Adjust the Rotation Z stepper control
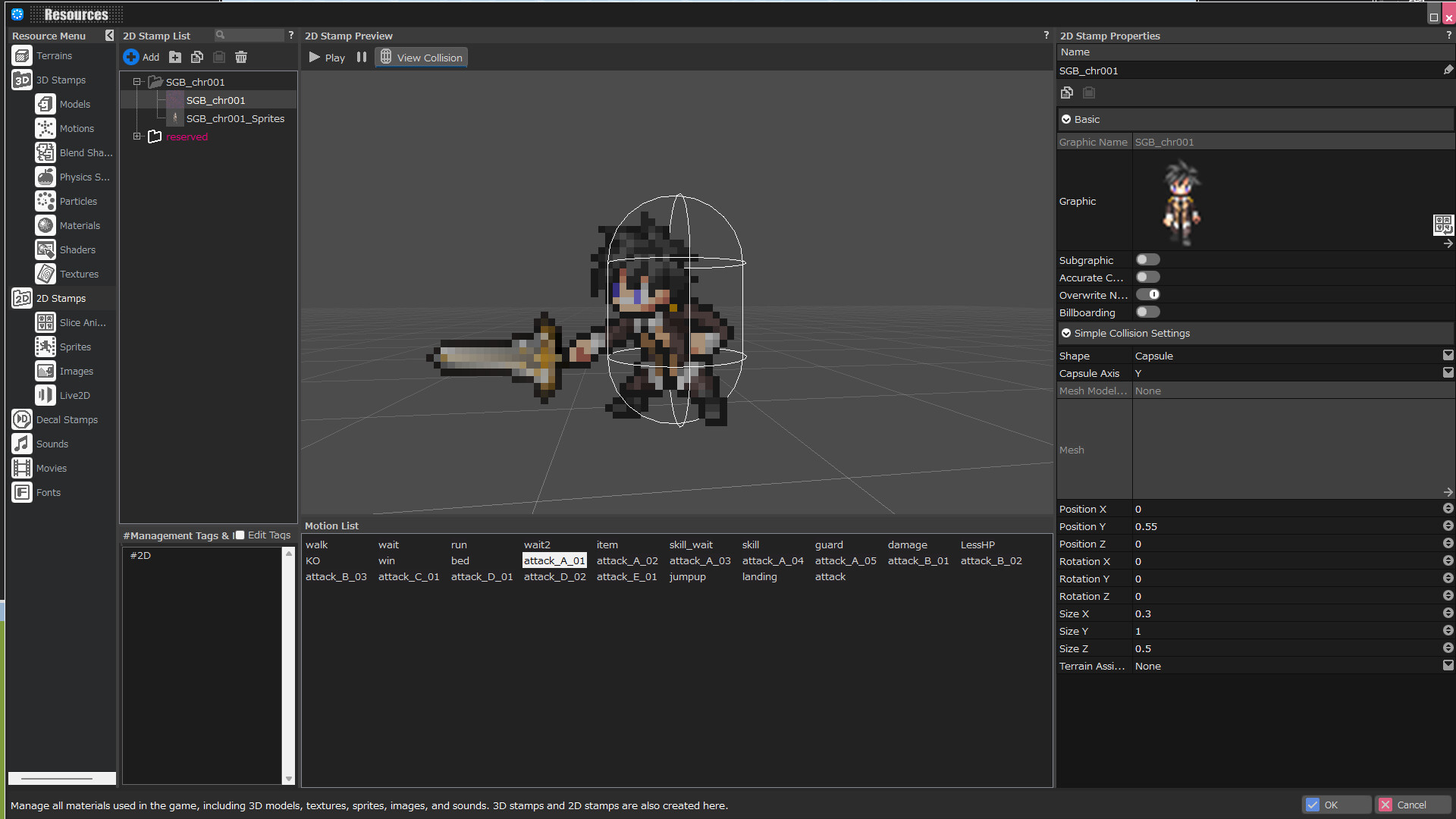 [x=1448, y=595]
